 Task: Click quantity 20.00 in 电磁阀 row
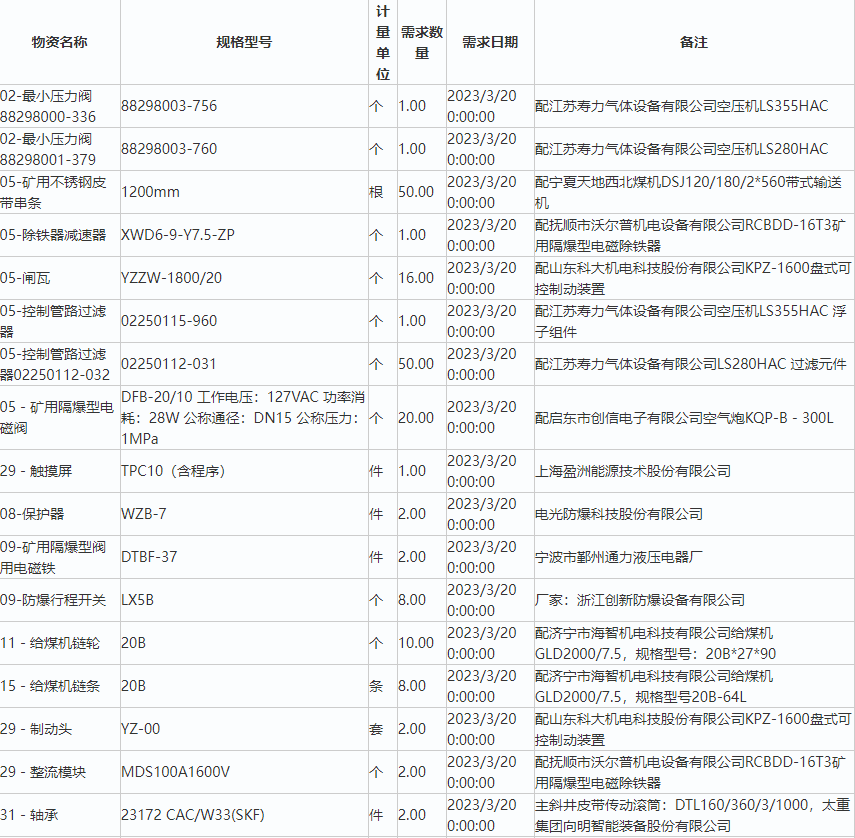pos(422,418)
